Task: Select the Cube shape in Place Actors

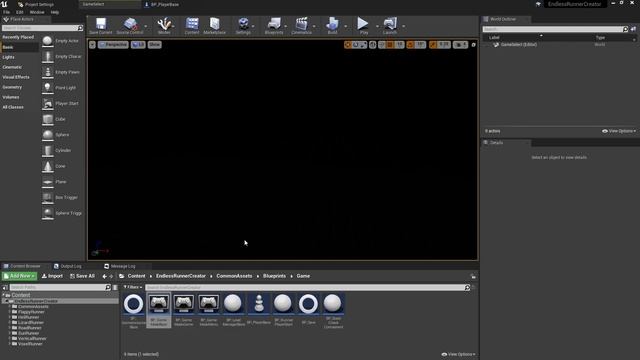Action: click(61, 119)
